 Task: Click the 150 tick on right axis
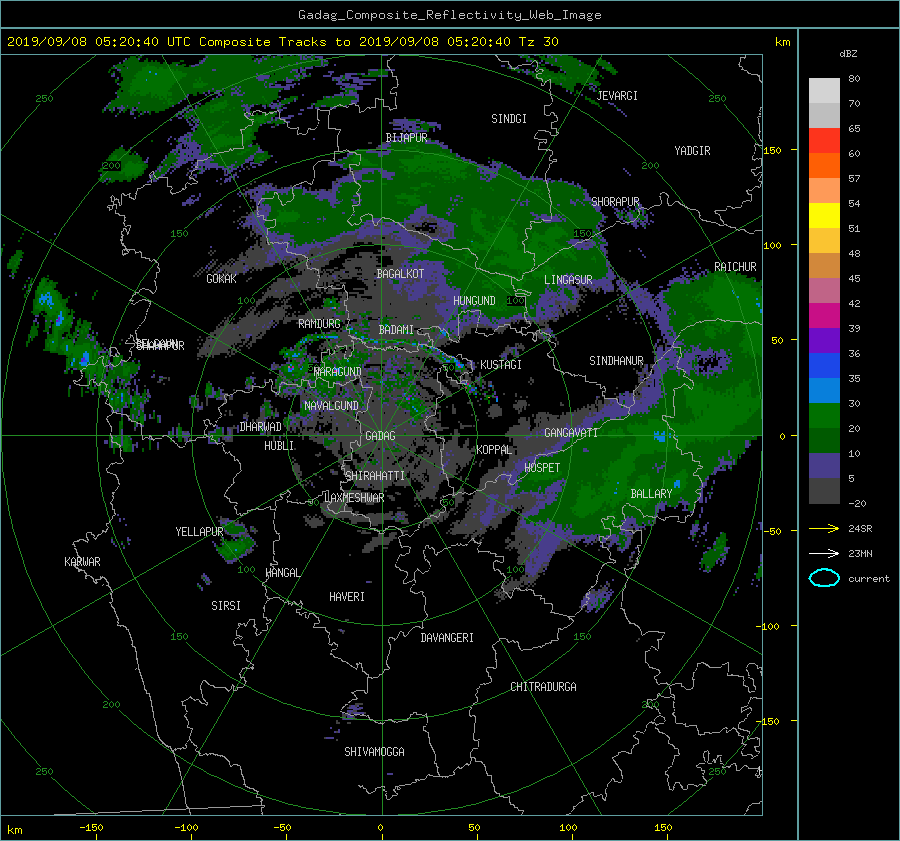point(772,150)
